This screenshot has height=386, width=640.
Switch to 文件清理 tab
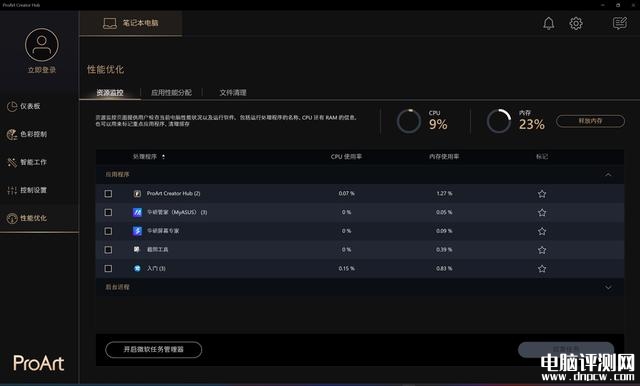233,93
